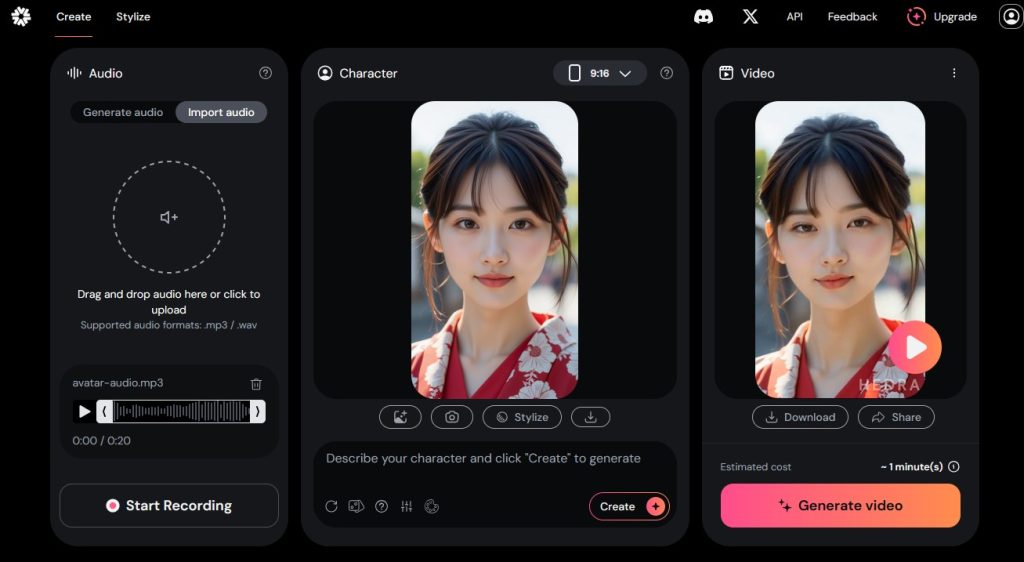Switch to the Stylize tab

pos(133,17)
